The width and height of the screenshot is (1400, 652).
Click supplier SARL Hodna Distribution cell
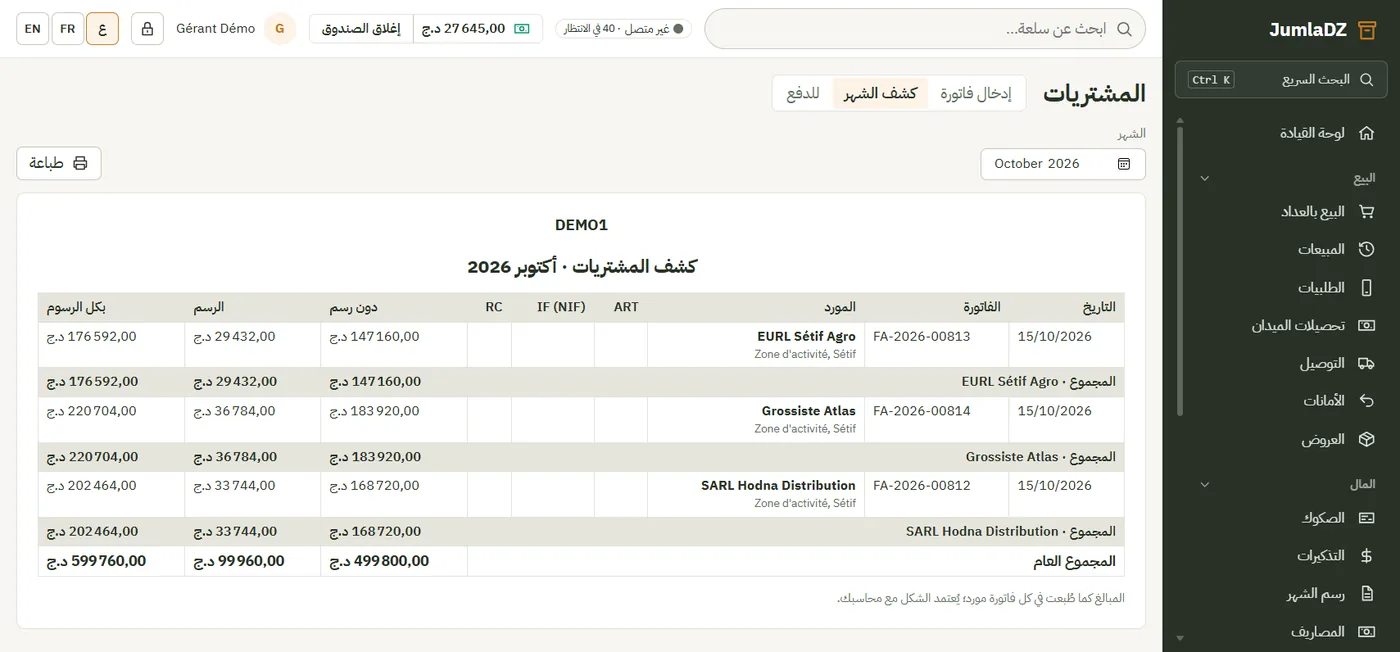[756, 495]
